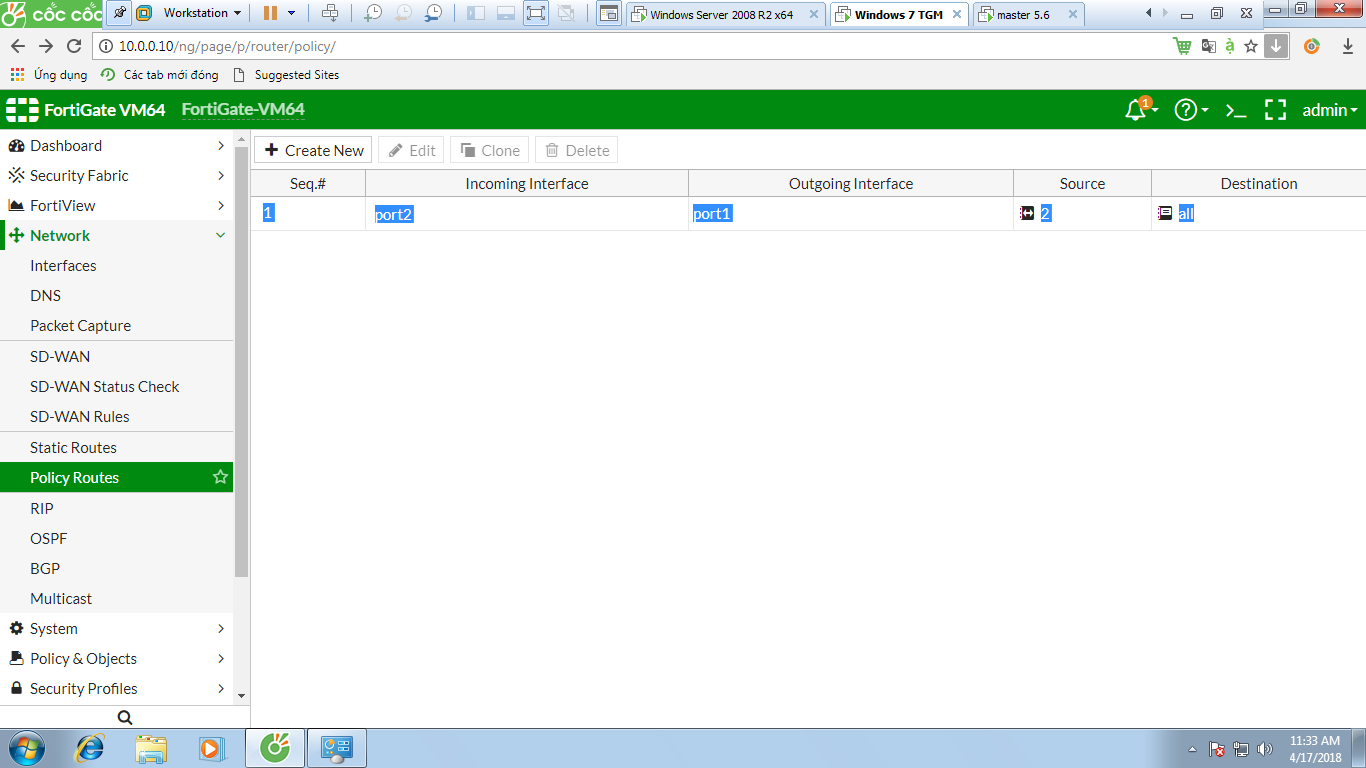This screenshot has height=768, width=1366.
Task: Bookmark this page with star icon
Action: coord(1250,46)
